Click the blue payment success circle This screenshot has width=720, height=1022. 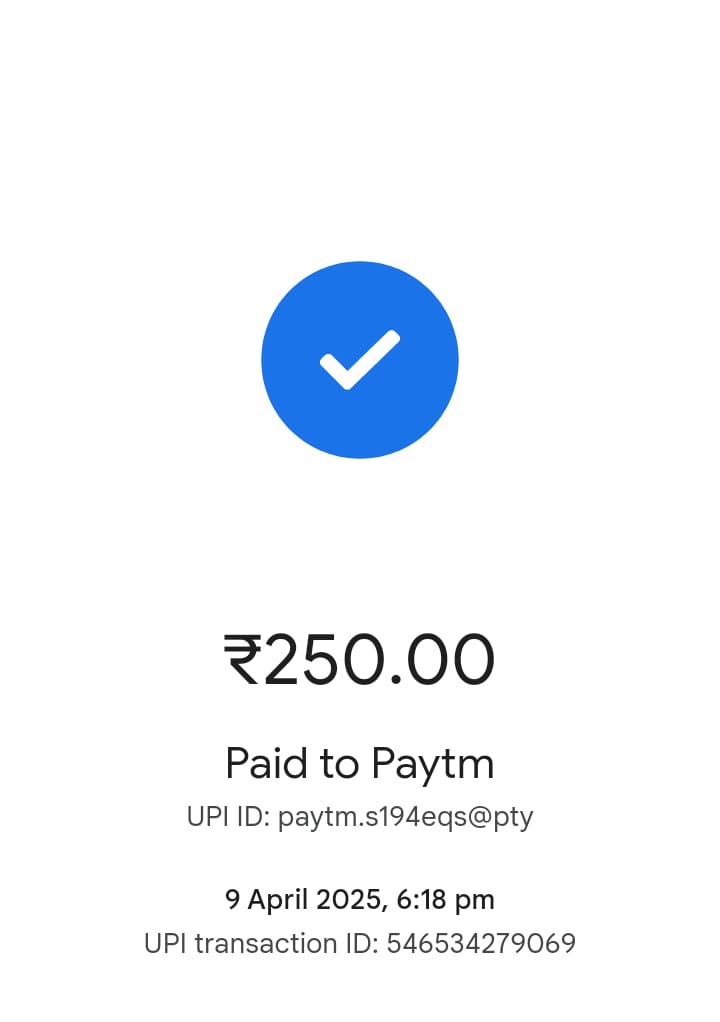coord(360,360)
